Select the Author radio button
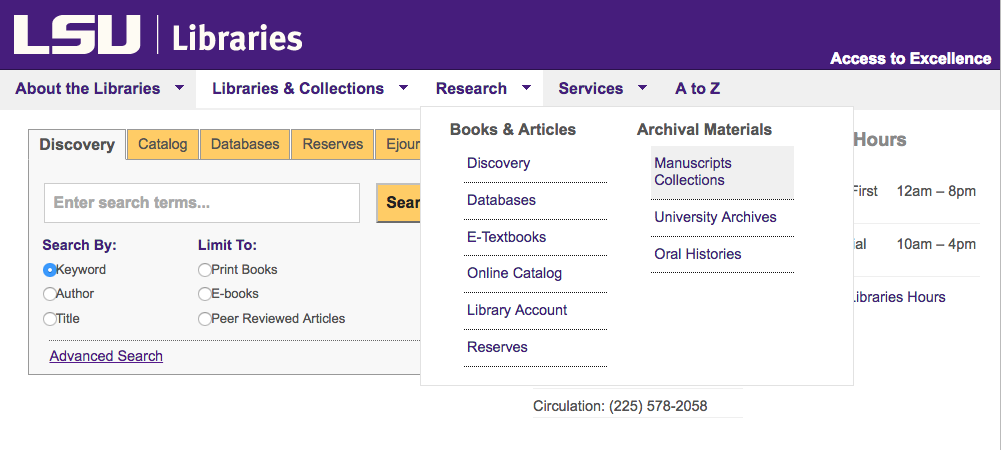The height and width of the screenshot is (450, 1001). (50, 294)
